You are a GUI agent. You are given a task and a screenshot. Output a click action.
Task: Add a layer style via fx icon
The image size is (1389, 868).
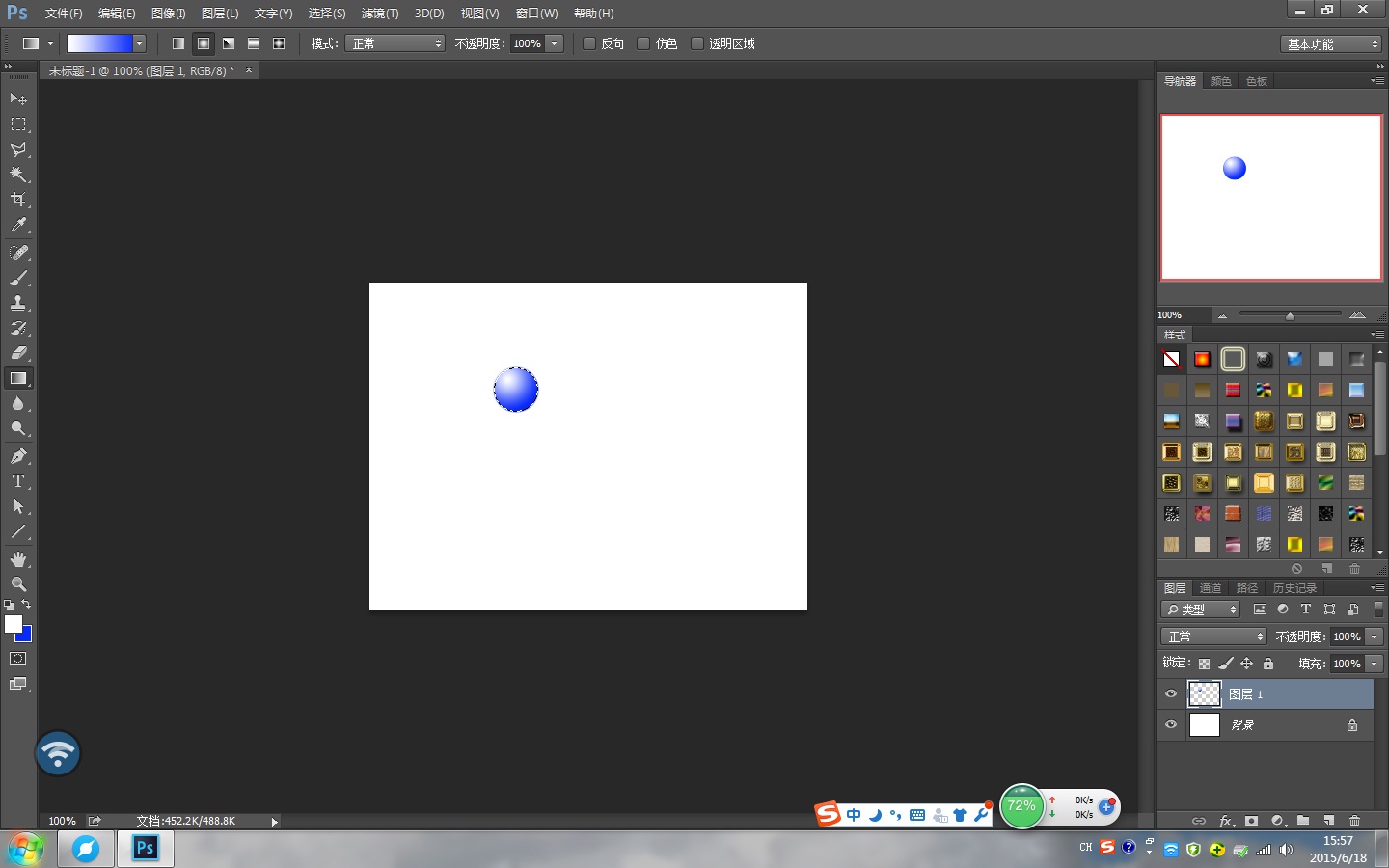pos(1226,821)
